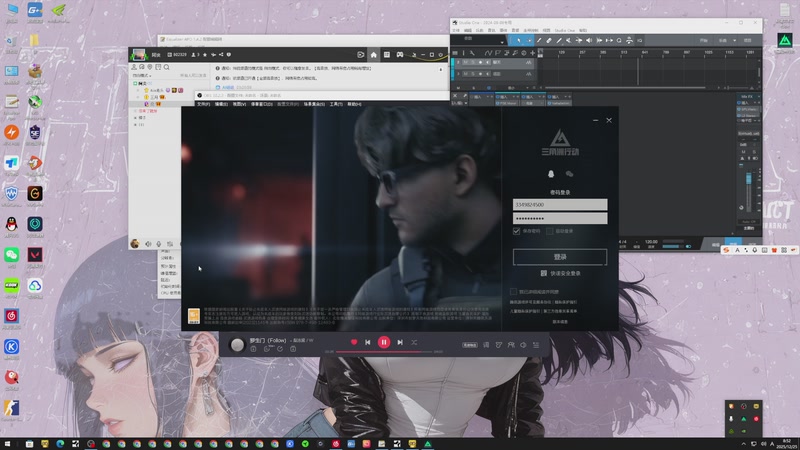
Task: Expand the dropdown arrow in Studio One top-right toolbar
Action: (x=735, y=40)
